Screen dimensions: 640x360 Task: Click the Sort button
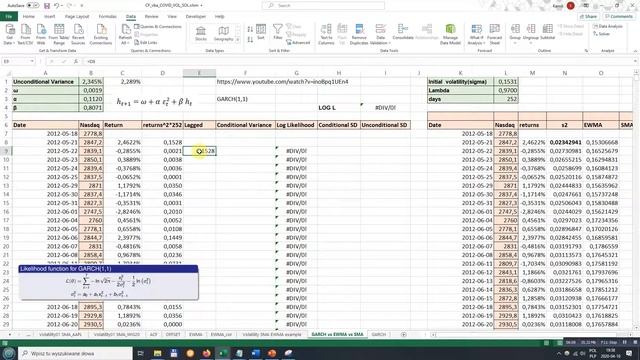(261, 32)
